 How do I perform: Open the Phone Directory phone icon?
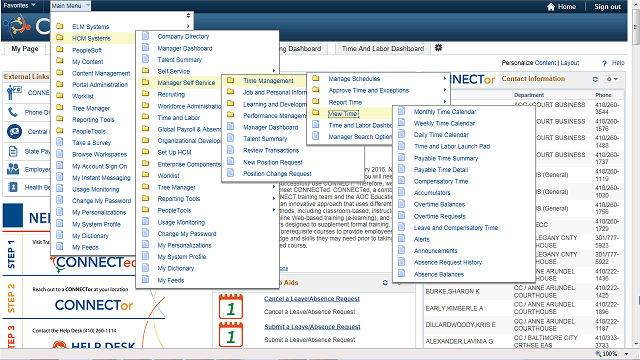(13, 111)
